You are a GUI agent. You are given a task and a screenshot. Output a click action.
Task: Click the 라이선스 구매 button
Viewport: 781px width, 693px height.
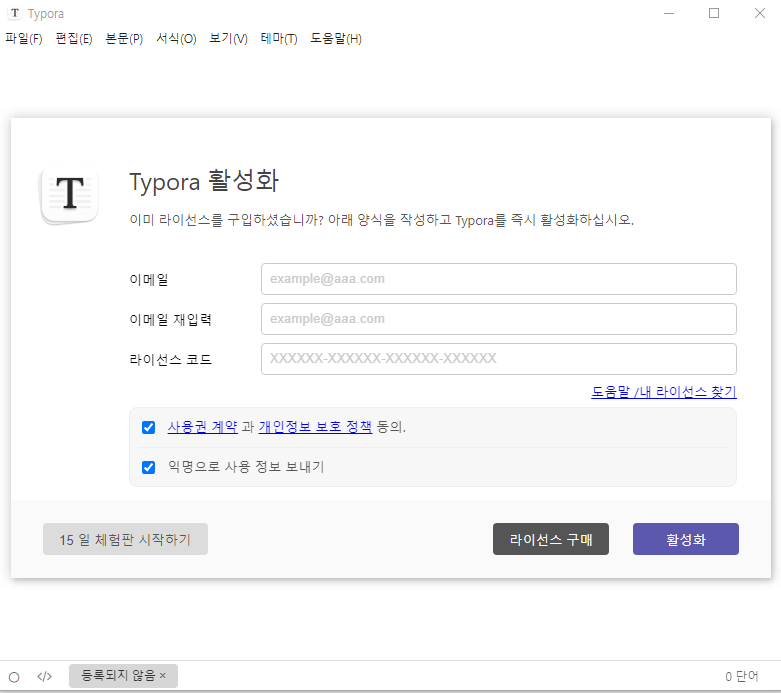click(x=551, y=539)
